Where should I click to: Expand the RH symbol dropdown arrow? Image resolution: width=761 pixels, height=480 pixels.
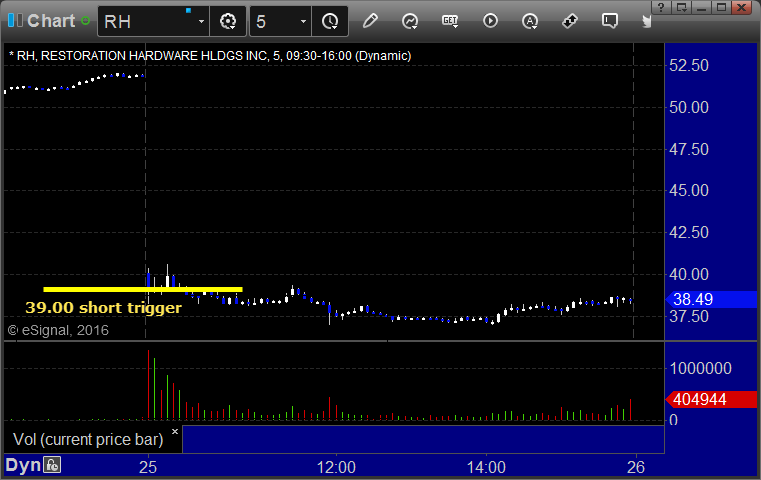tap(201, 21)
